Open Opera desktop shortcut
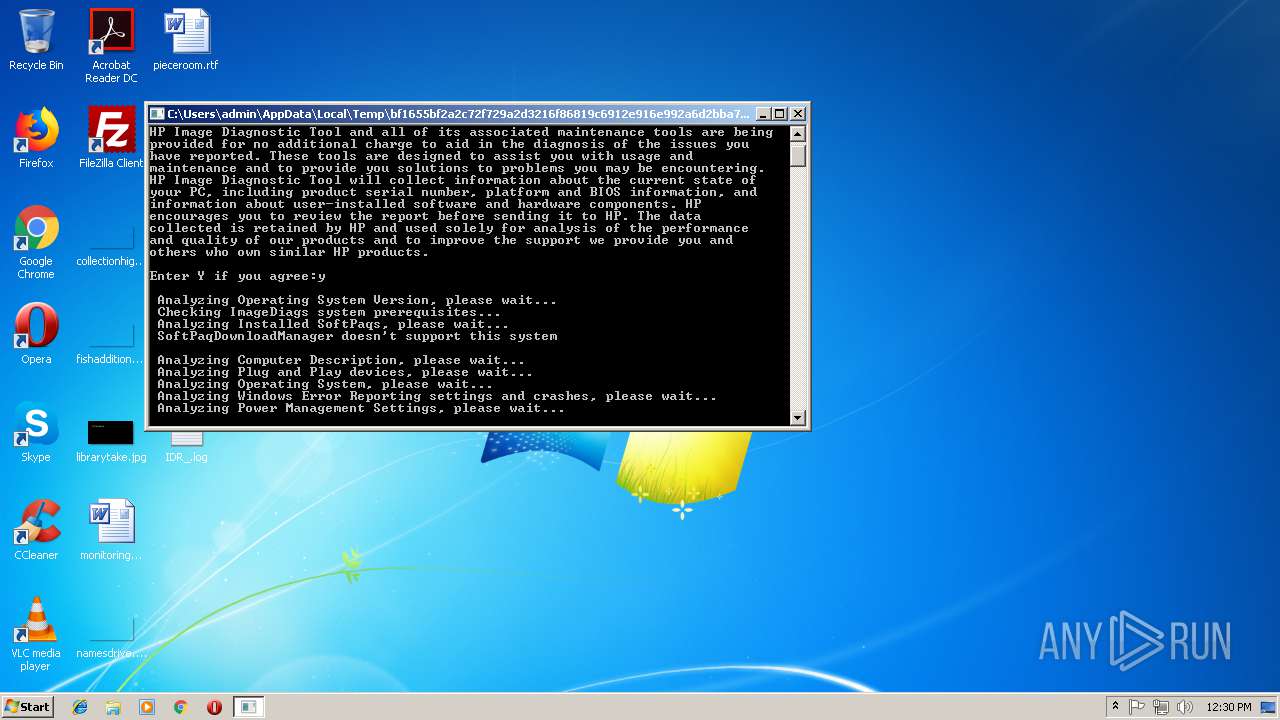1280x720 pixels. point(36,334)
